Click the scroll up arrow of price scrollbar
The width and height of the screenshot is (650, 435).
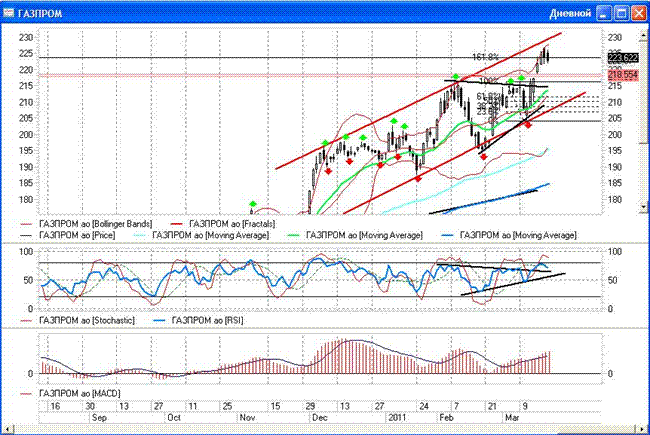(x=644, y=36)
